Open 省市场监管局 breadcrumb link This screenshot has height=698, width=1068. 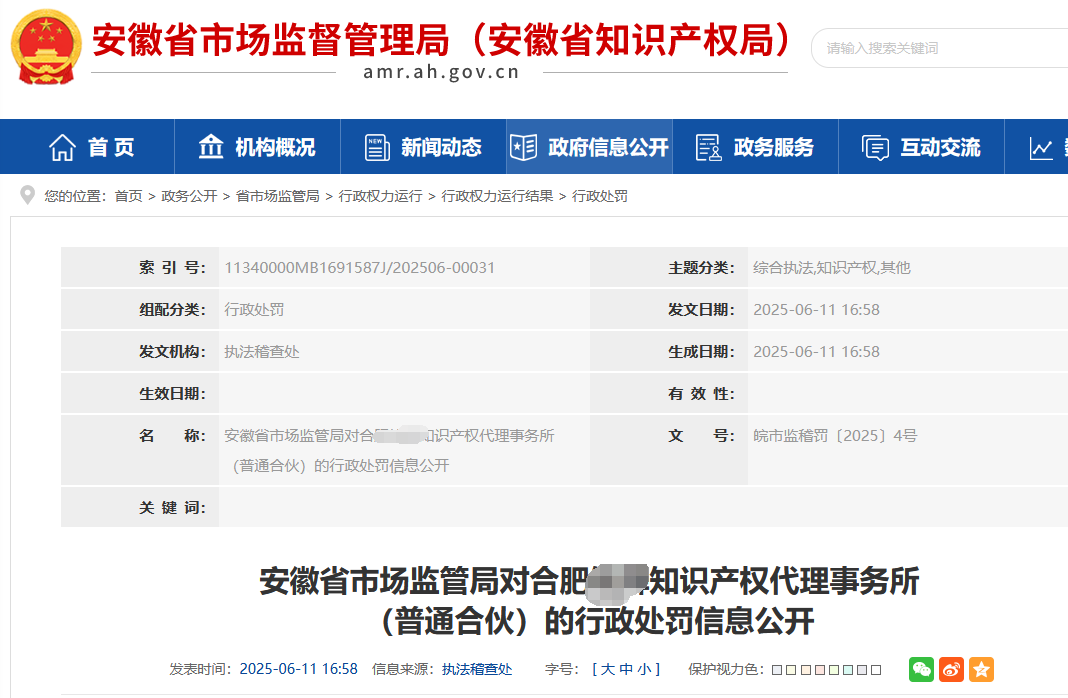pos(277,196)
